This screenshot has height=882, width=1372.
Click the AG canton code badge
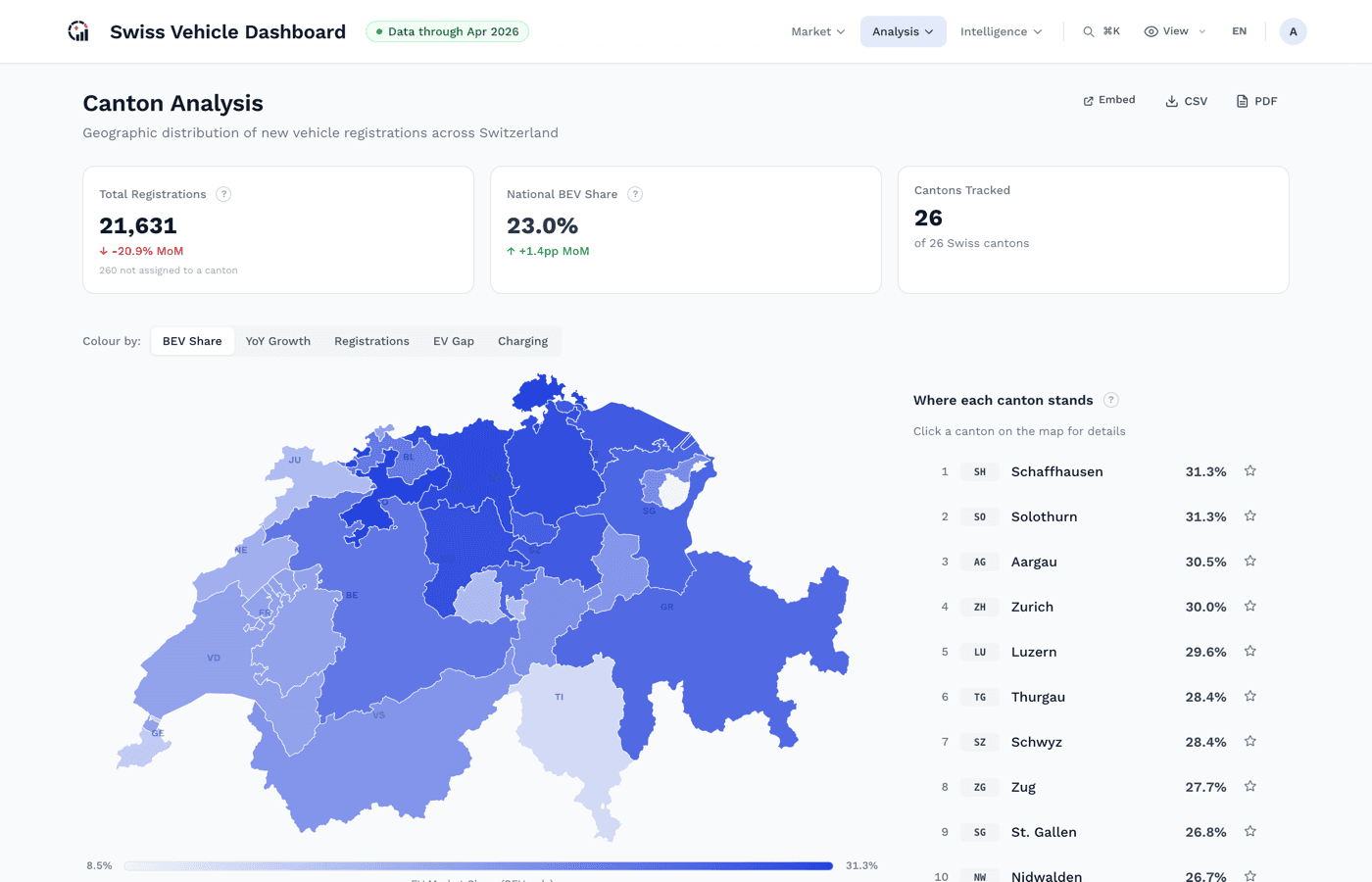(x=980, y=562)
